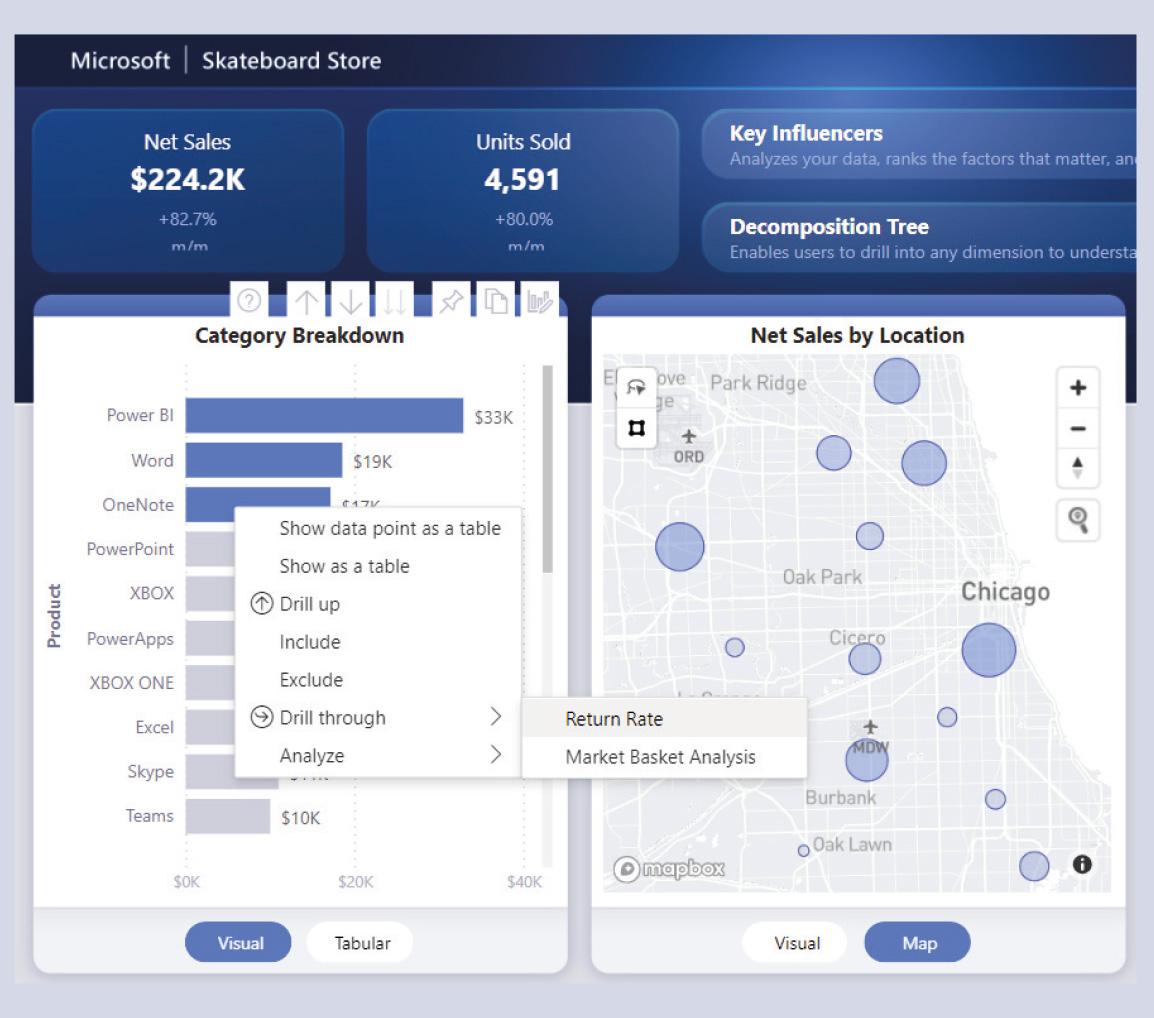Select Return Rate drill through option
Image resolution: width=1154 pixels, height=1018 pixels.
(665, 718)
